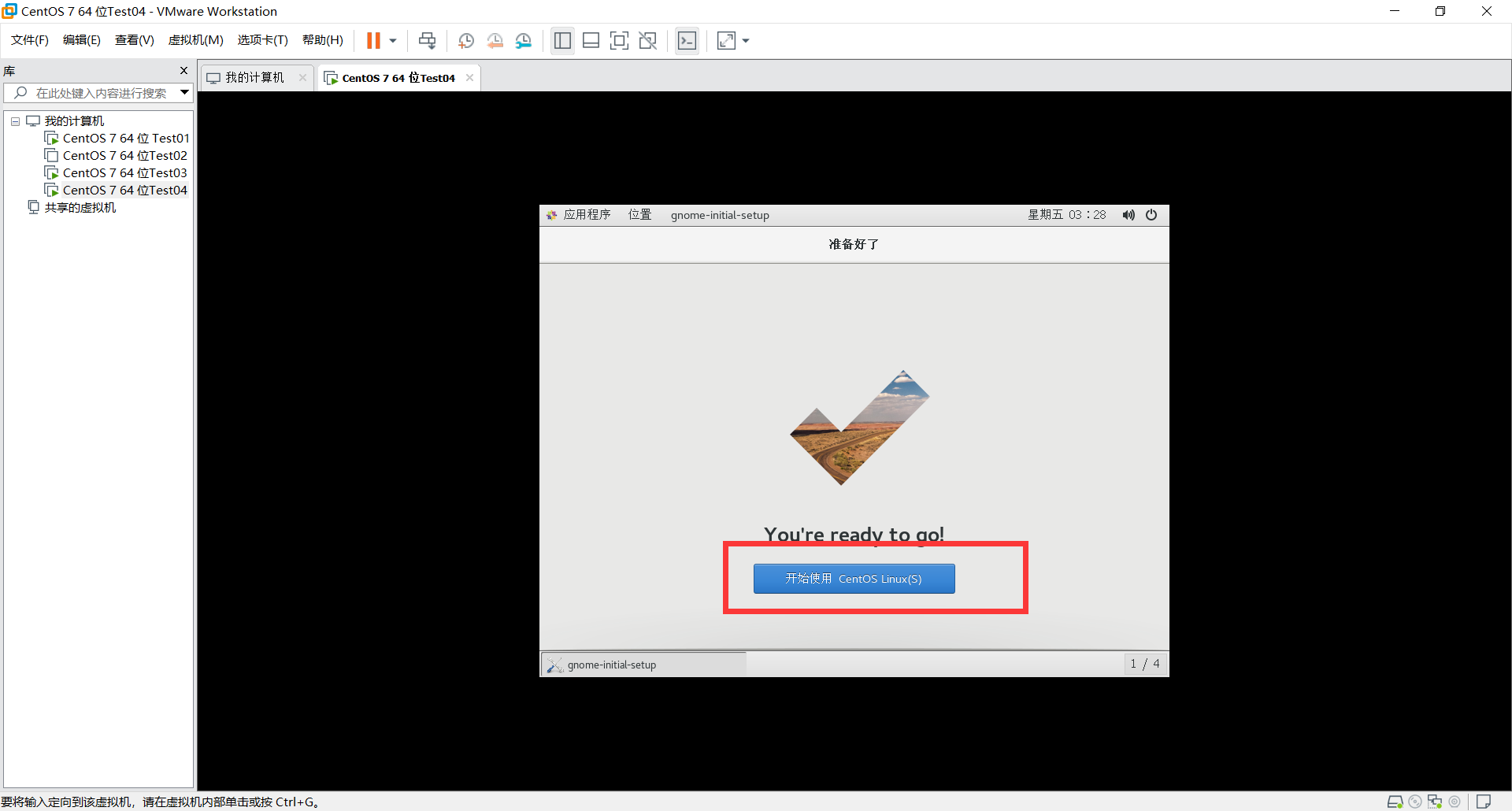Viewport: 1512px width, 811px height.
Task: Open the 选项卡(T) menu
Action: (x=263, y=40)
